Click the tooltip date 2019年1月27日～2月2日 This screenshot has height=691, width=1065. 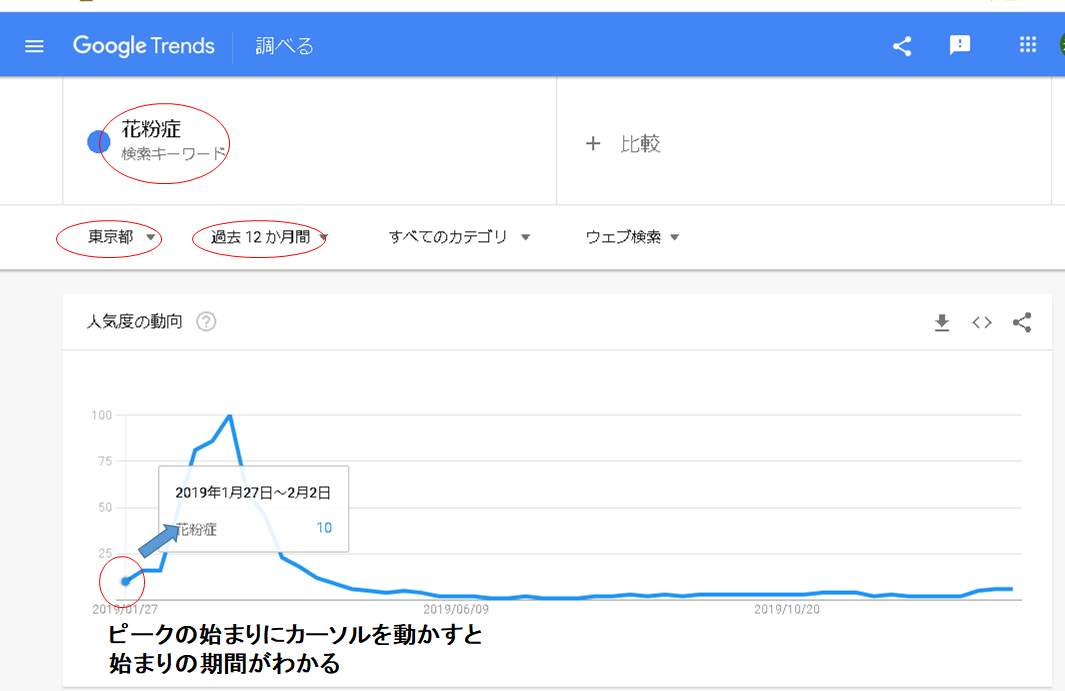(x=253, y=493)
